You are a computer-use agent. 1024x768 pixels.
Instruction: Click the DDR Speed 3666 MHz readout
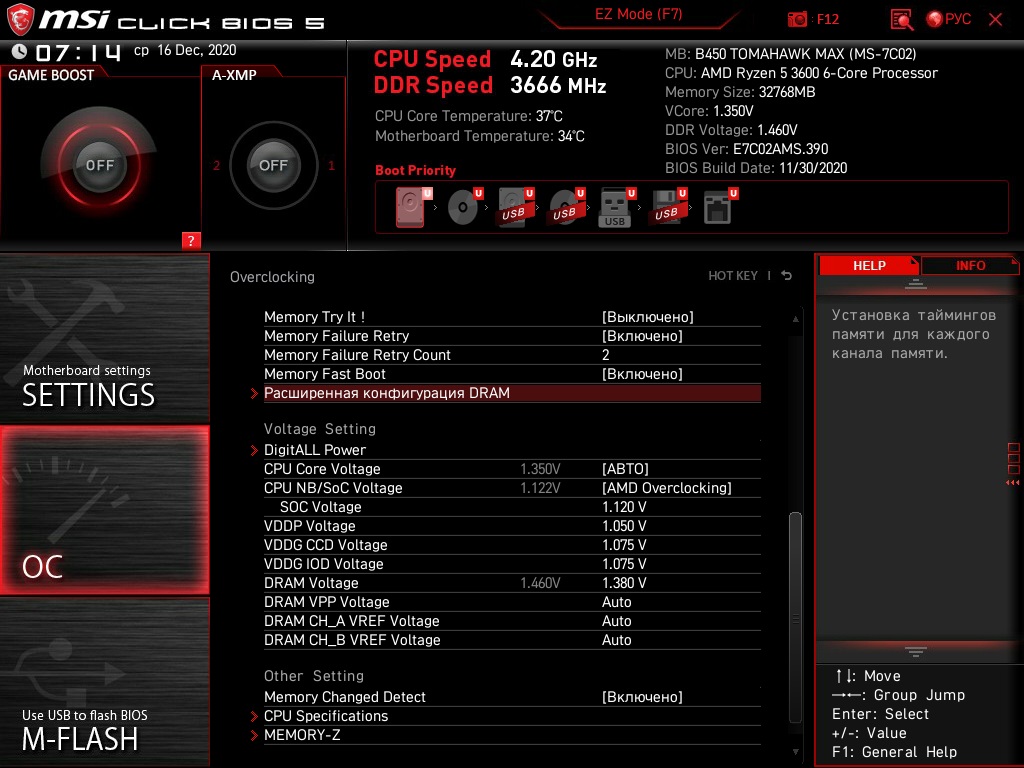(x=490, y=85)
